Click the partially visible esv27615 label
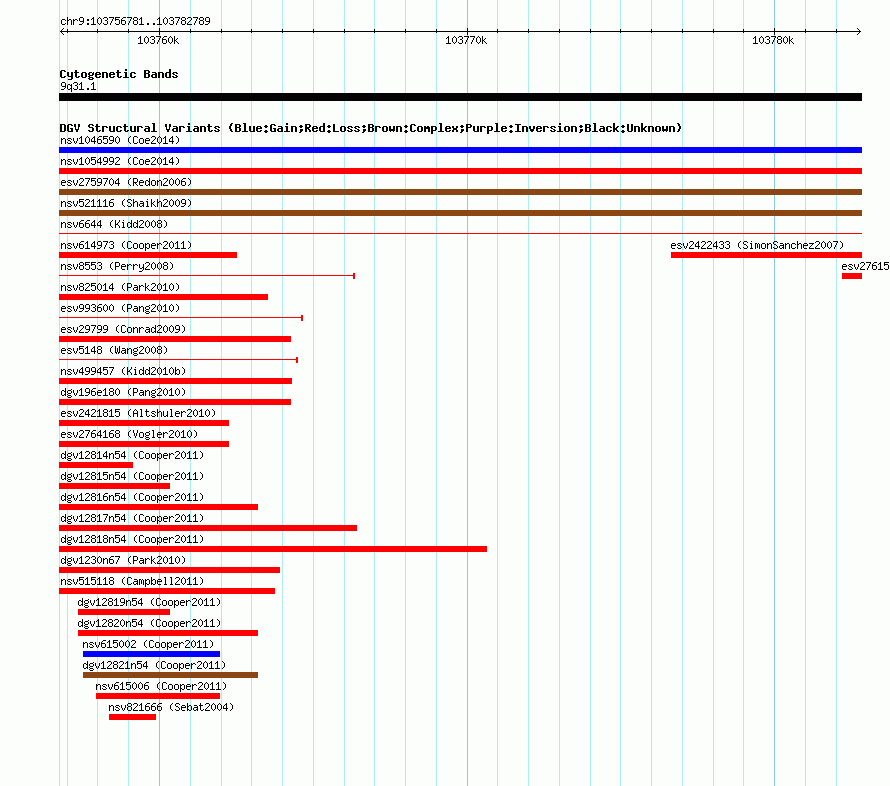This screenshot has height=786, width=890. click(866, 266)
